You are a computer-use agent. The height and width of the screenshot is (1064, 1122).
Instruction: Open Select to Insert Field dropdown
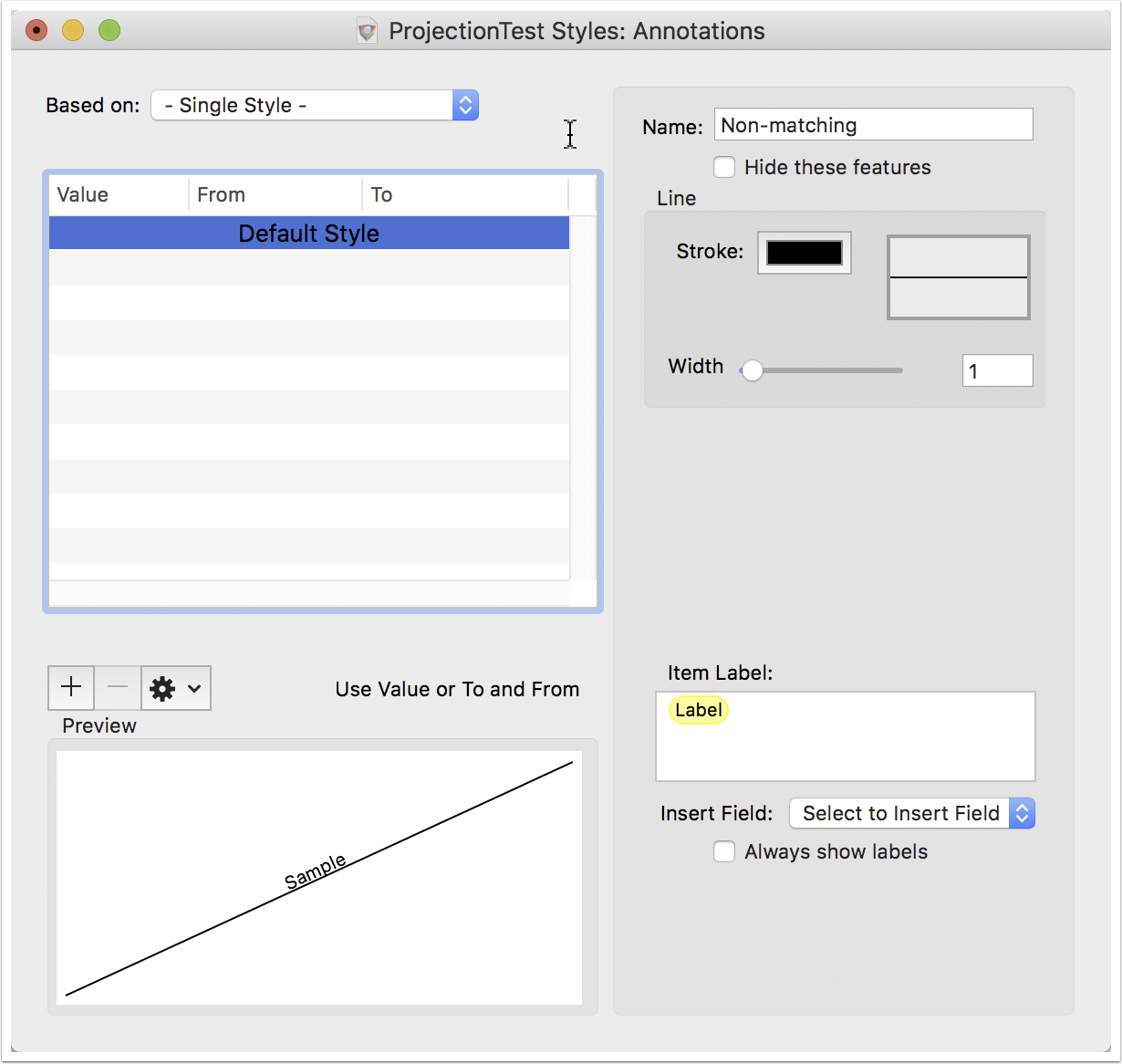[x=912, y=813]
